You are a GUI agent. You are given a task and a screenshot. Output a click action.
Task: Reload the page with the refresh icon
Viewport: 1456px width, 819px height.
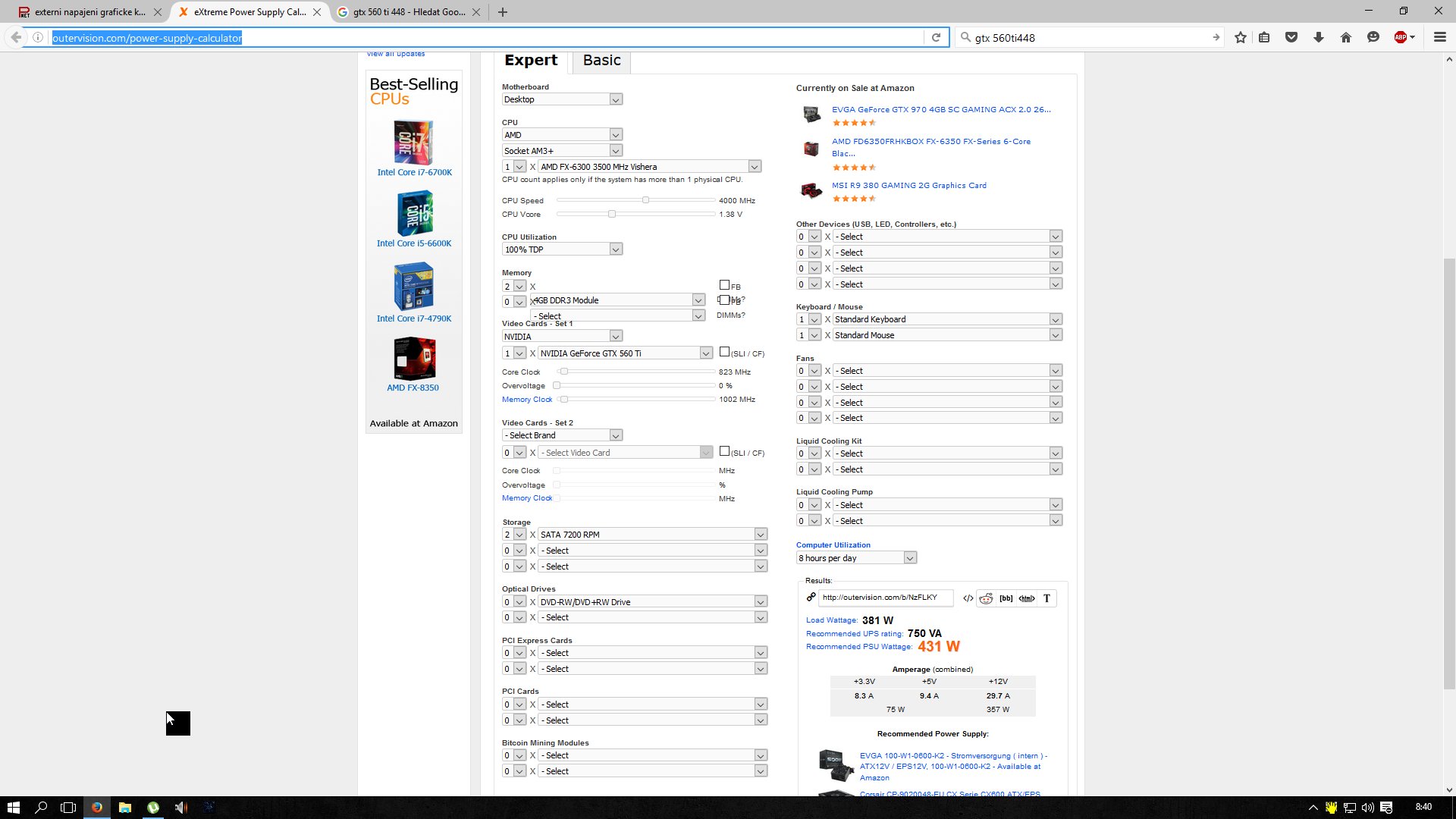[936, 37]
